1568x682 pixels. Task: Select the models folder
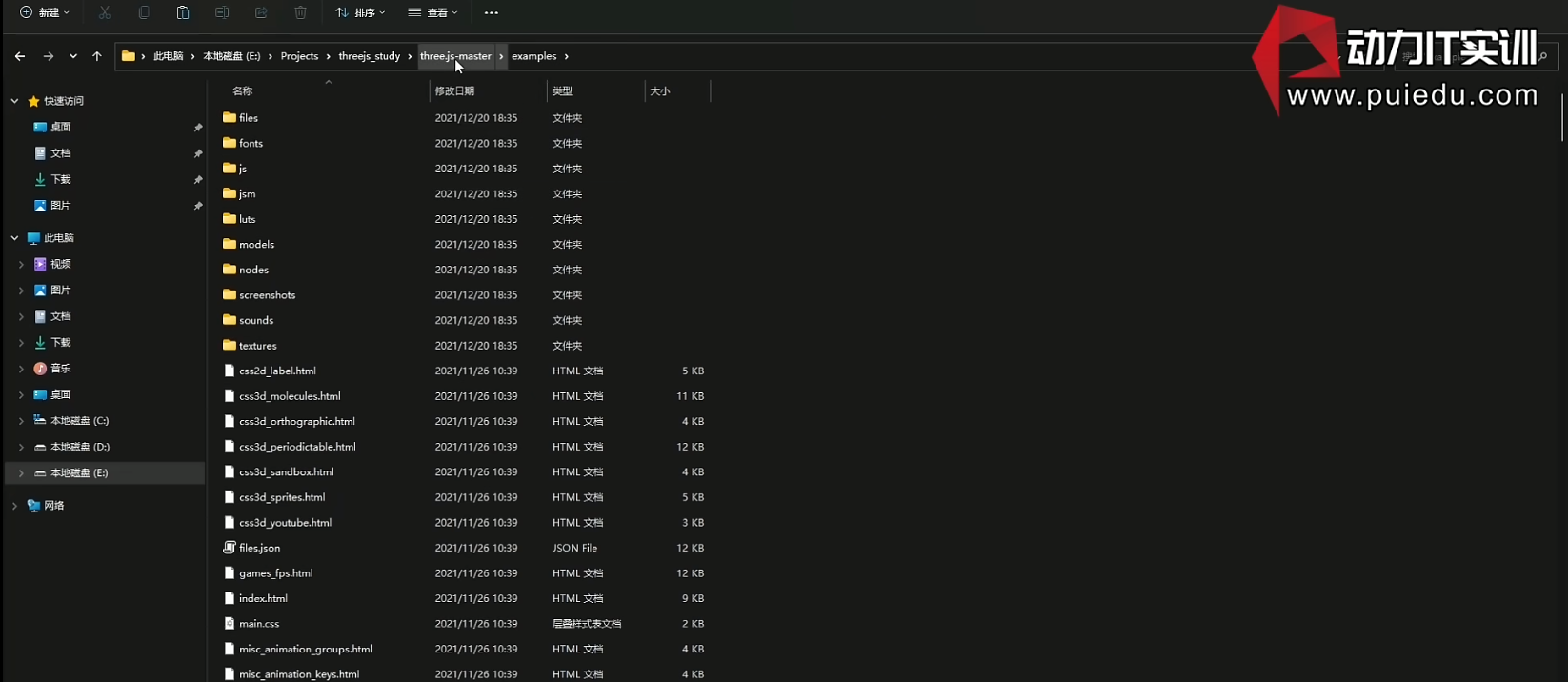[x=256, y=244]
